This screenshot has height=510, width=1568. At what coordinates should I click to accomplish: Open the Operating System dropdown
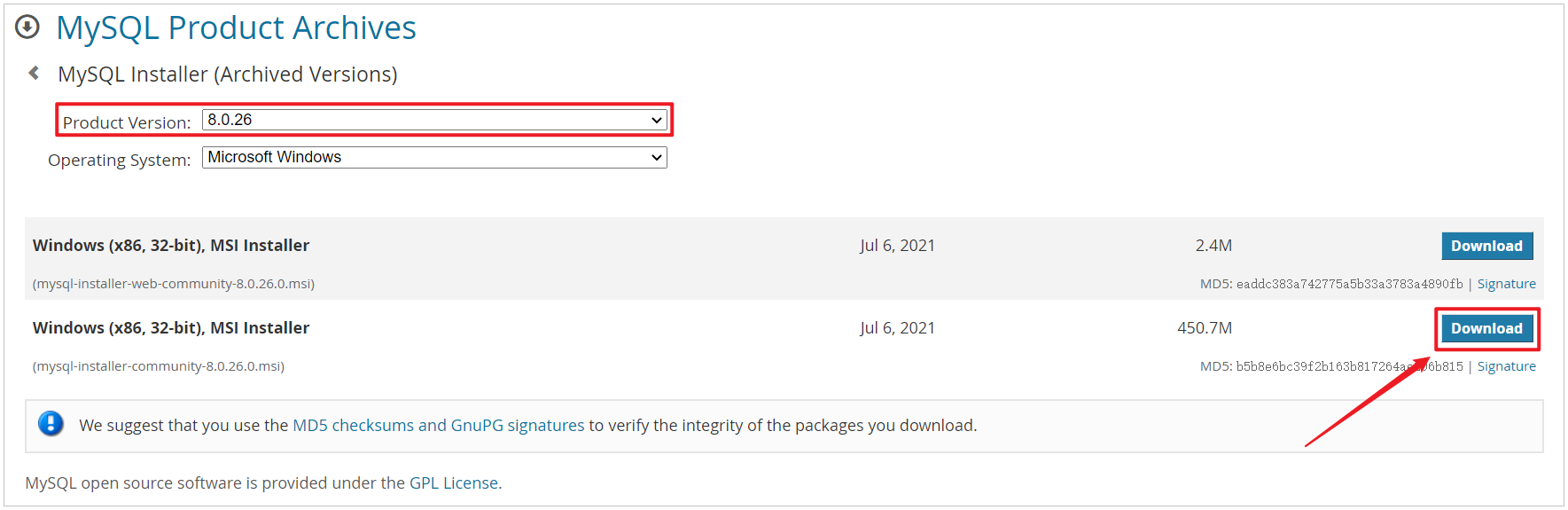pyautogui.click(x=434, y=157)
